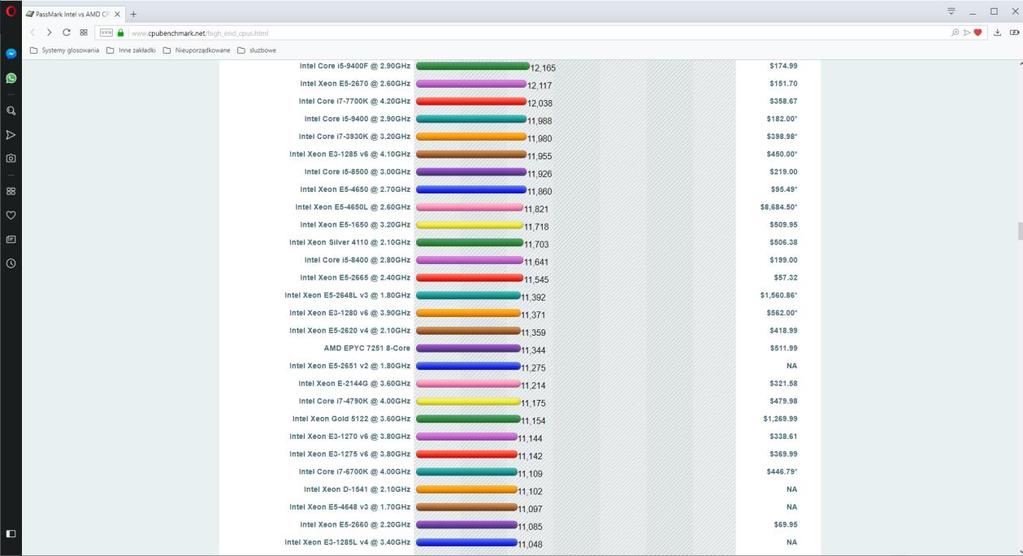The height and width of the screenshot is (556, 1023).
Task: Click the red heart bookmark icon
Action: click(x=977, y=33)
